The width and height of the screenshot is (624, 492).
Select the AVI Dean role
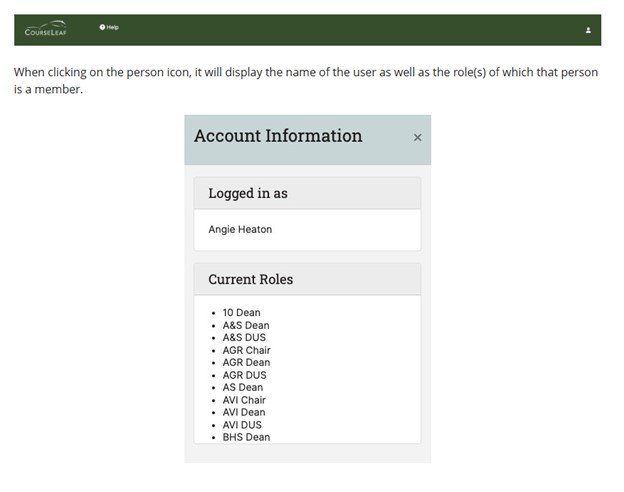pyautogui.click(x=244, y=413)
